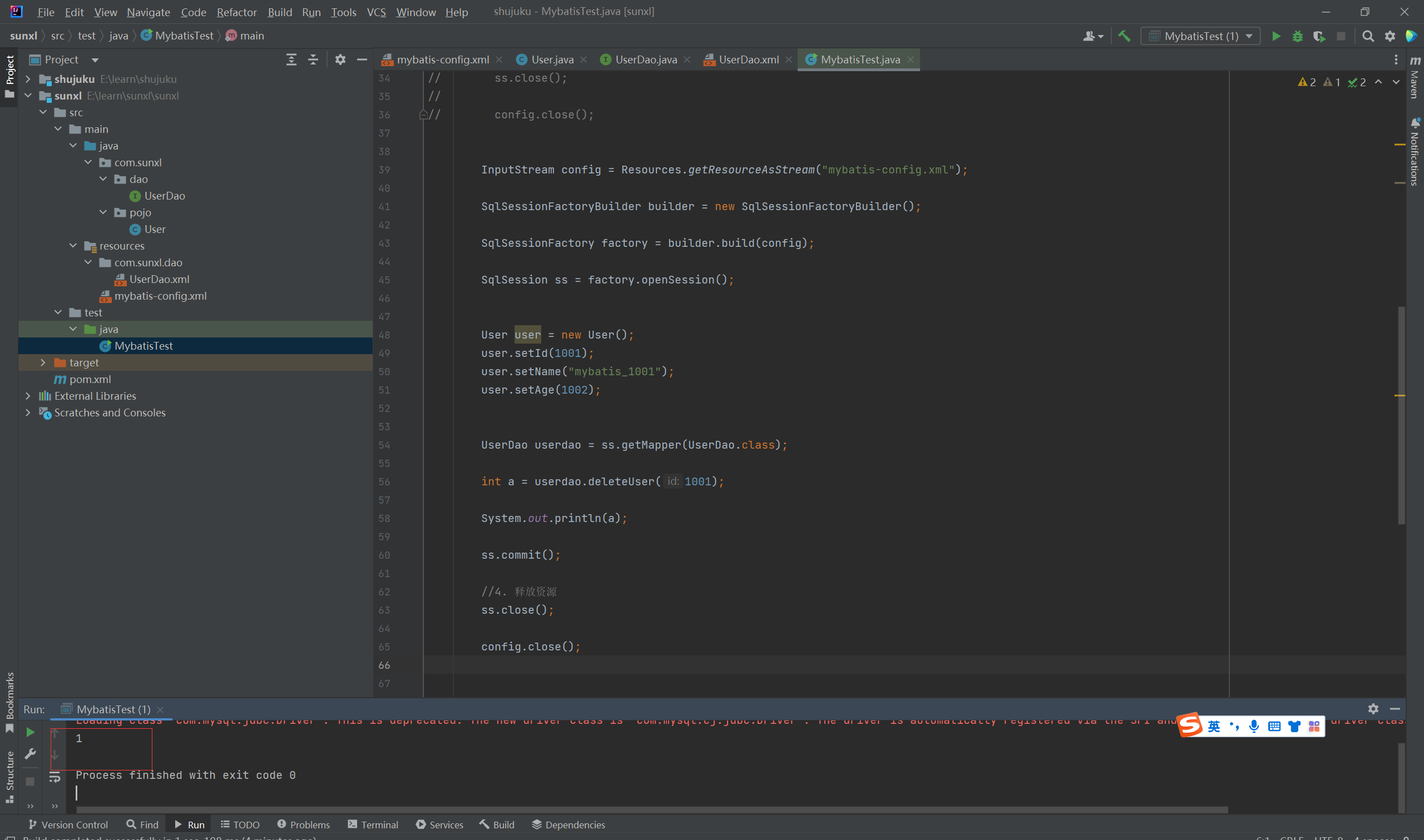Open Problems tool window button
Screen dimensions: 1424x840
304,825
